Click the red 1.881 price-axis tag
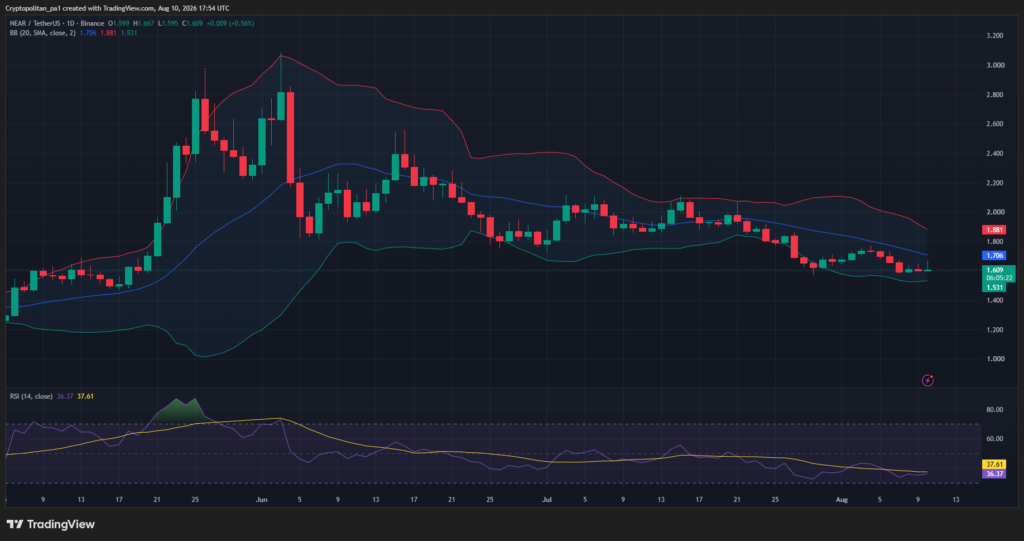Screen dimensions: 1024x541 coord(994,230)
